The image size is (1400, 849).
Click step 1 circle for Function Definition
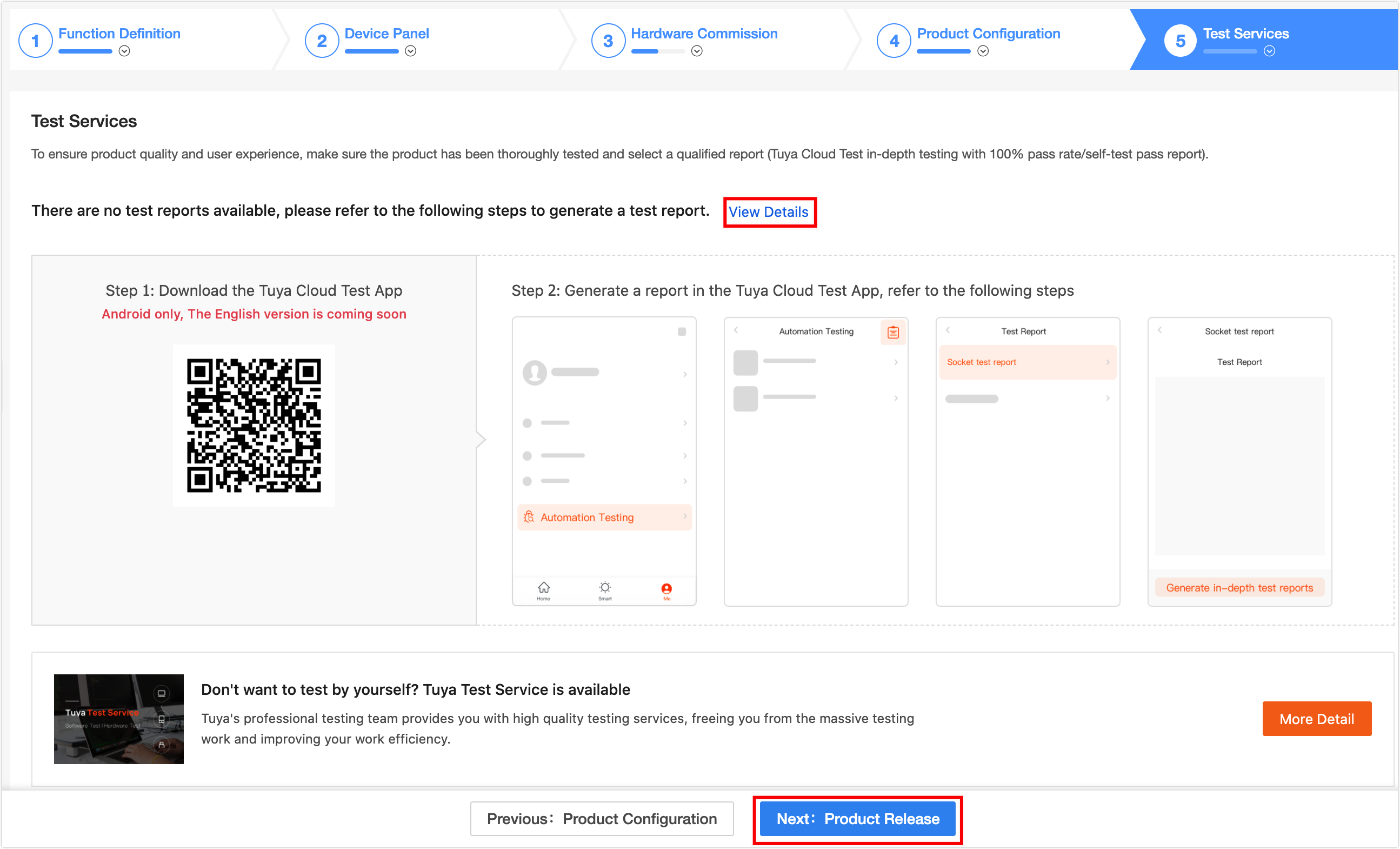(x=35, y=41)
